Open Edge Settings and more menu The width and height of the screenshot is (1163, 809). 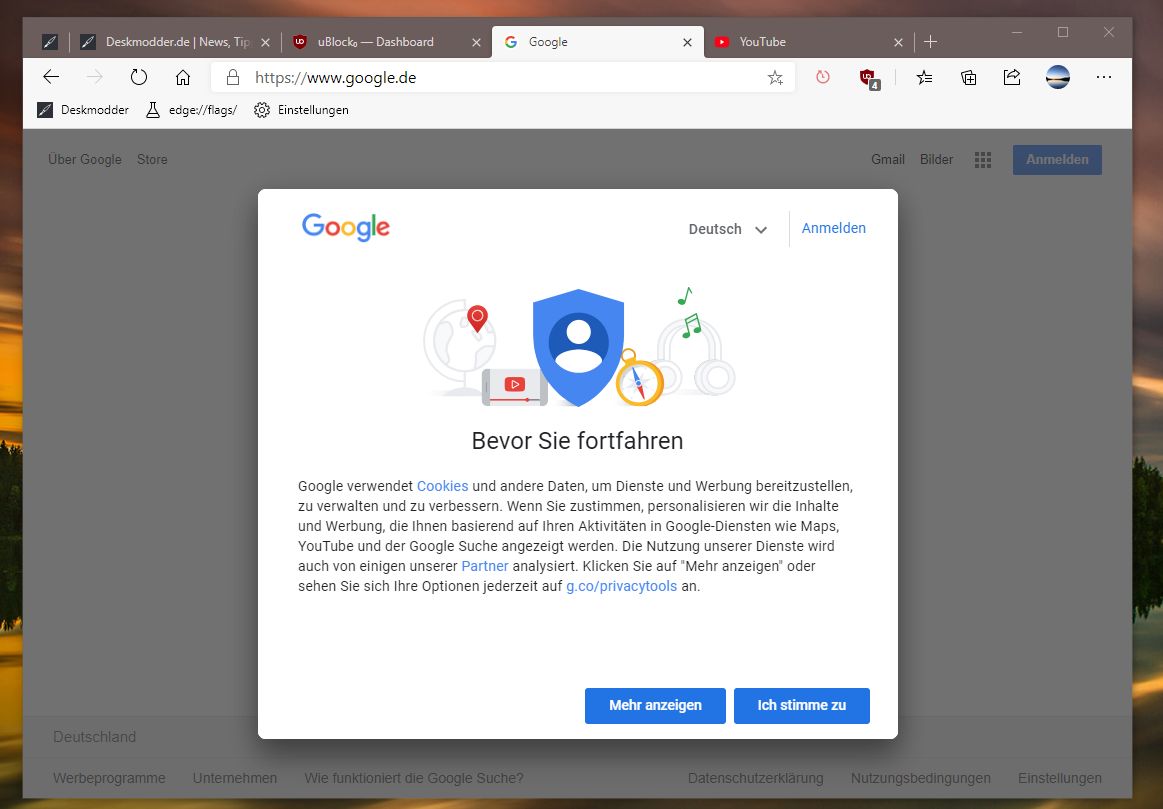coord(1104,77)
